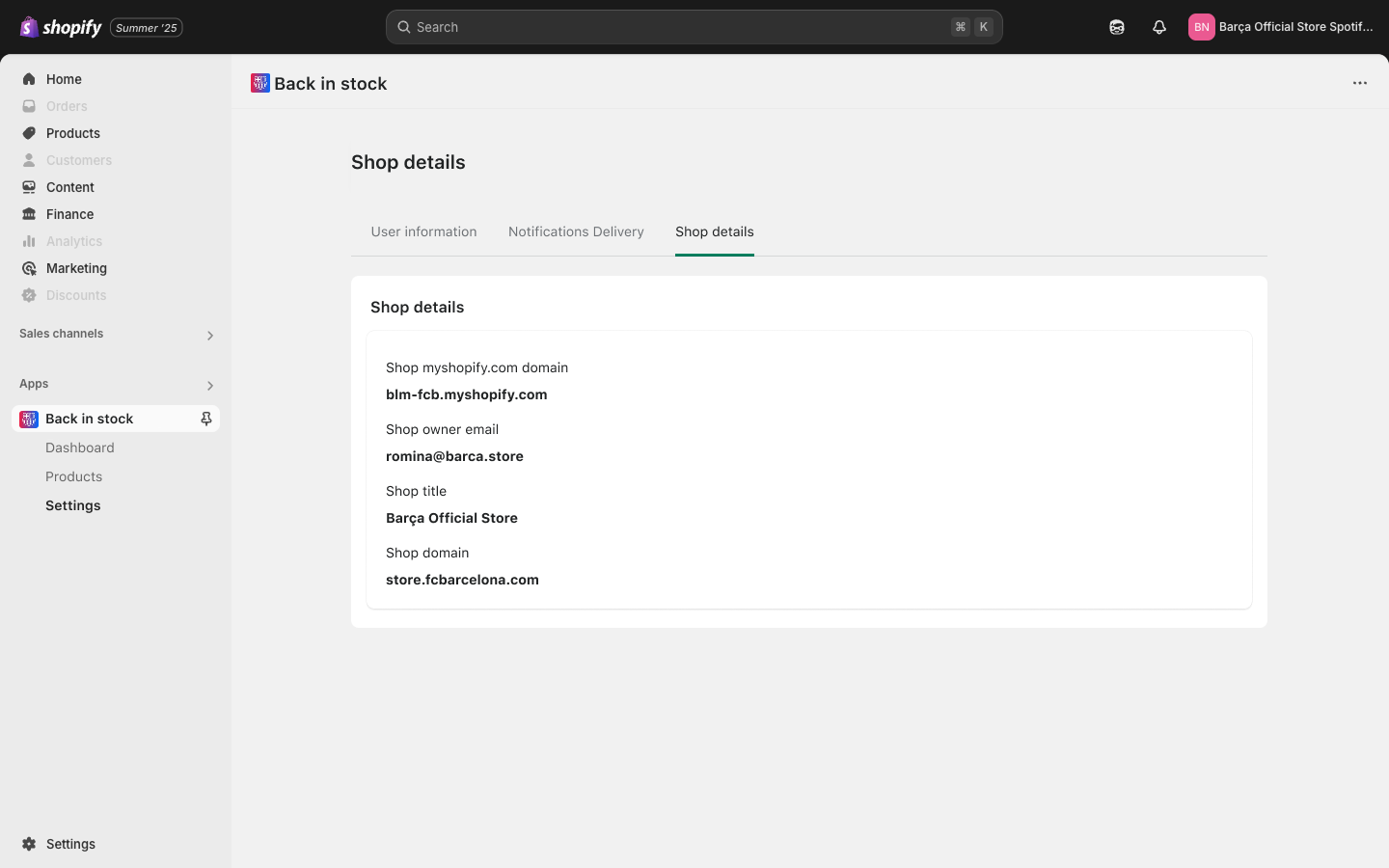This screenshot has width=1389, height=868.
Task: Click the Analytics bar chart icon
Action: click(x=29, y=241)
